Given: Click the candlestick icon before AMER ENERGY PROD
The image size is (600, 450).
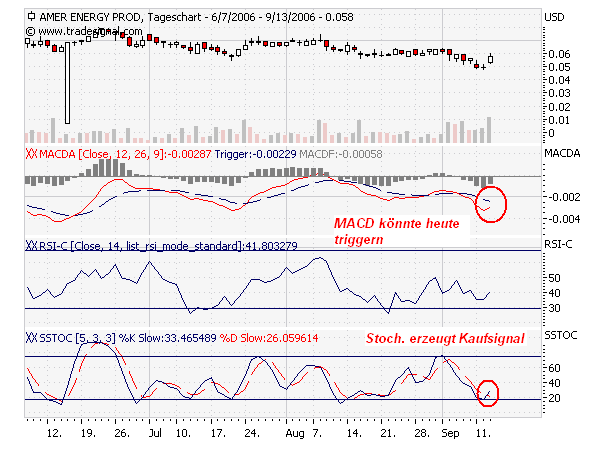Looking at the screenshot, I should [x=31, y=17].
